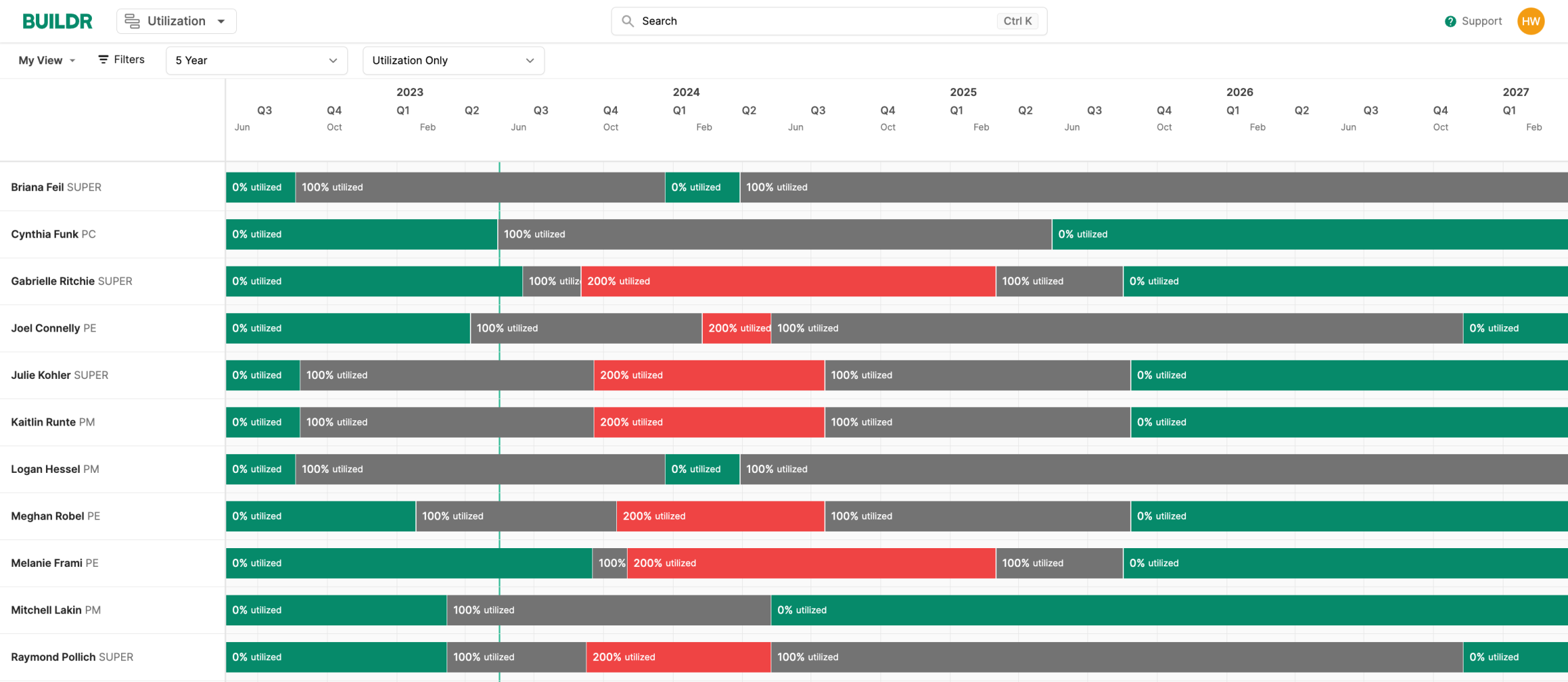
Task: Click the BUILDR logo
Action: click(x=57, y=21)
